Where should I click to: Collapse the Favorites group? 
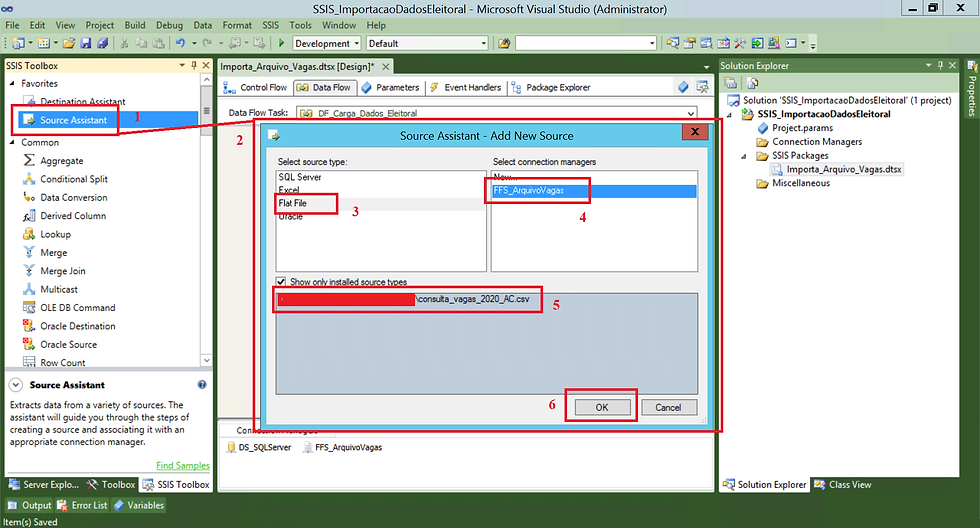(12, 83)
